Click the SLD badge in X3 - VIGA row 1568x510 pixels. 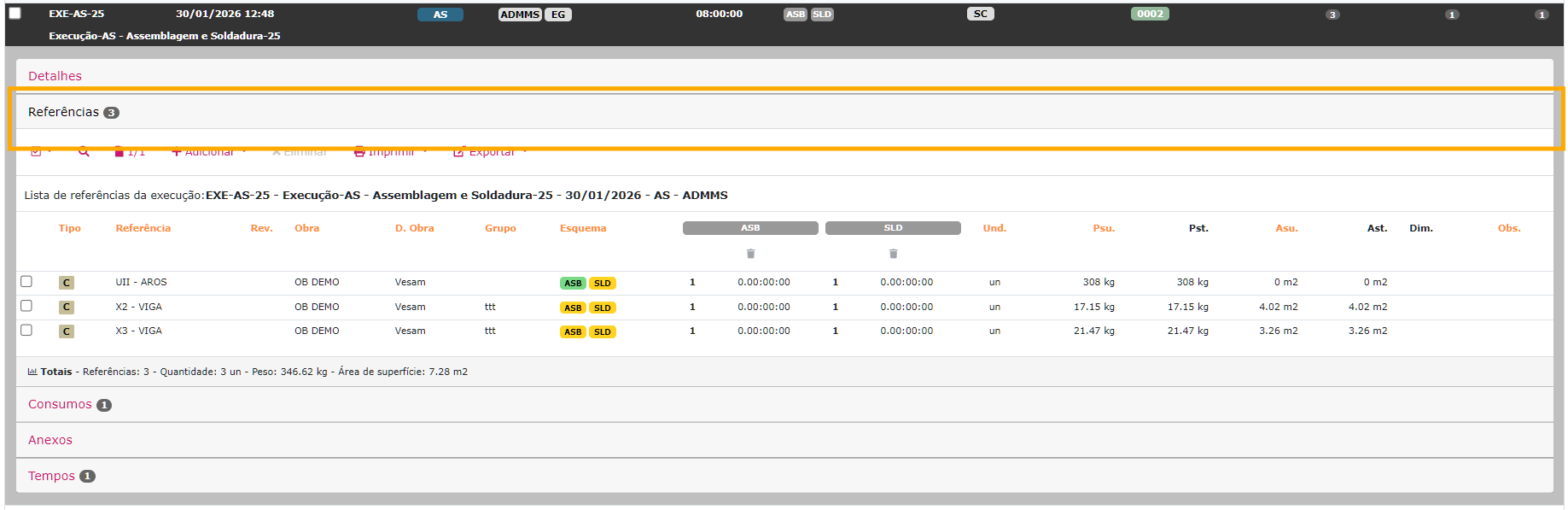[603, 332]
